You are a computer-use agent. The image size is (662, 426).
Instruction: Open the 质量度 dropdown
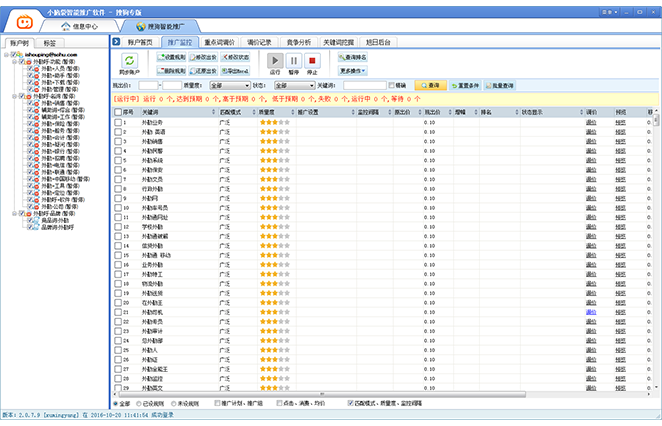click(231, 86)
